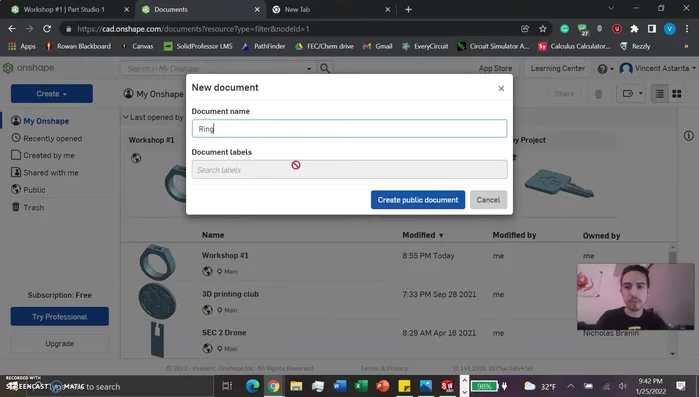Open 3D printing club document
The height and width of the screenshot is (397, 699).
tap(230, 294)
